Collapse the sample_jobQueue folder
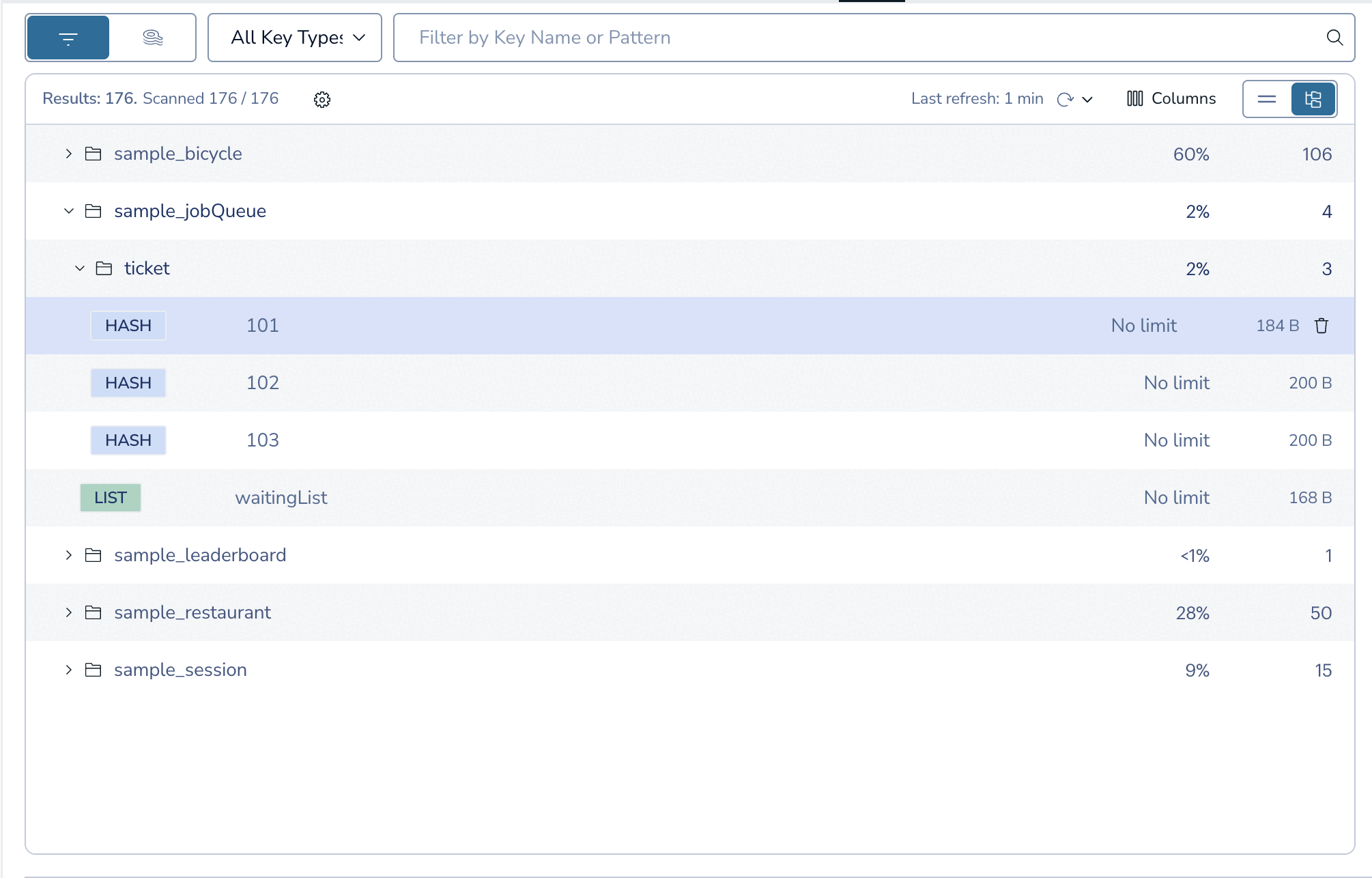The height and width of the screenshot is (878, 1372). (69, 211)
